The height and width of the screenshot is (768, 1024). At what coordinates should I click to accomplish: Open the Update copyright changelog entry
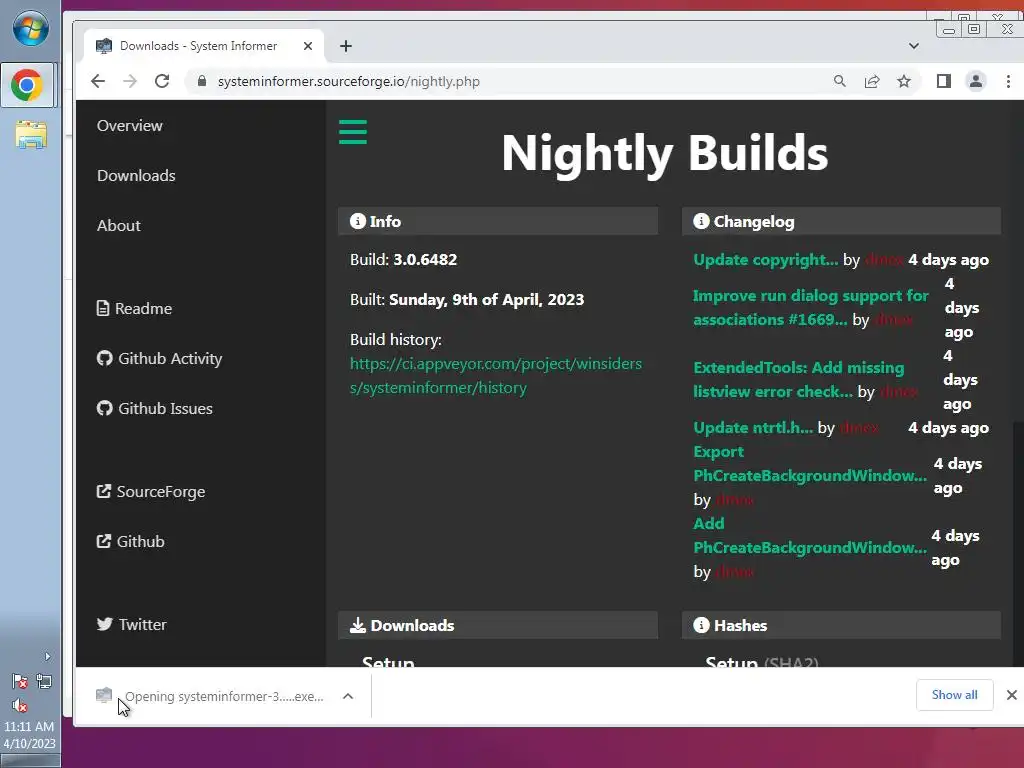click(765, 260)
